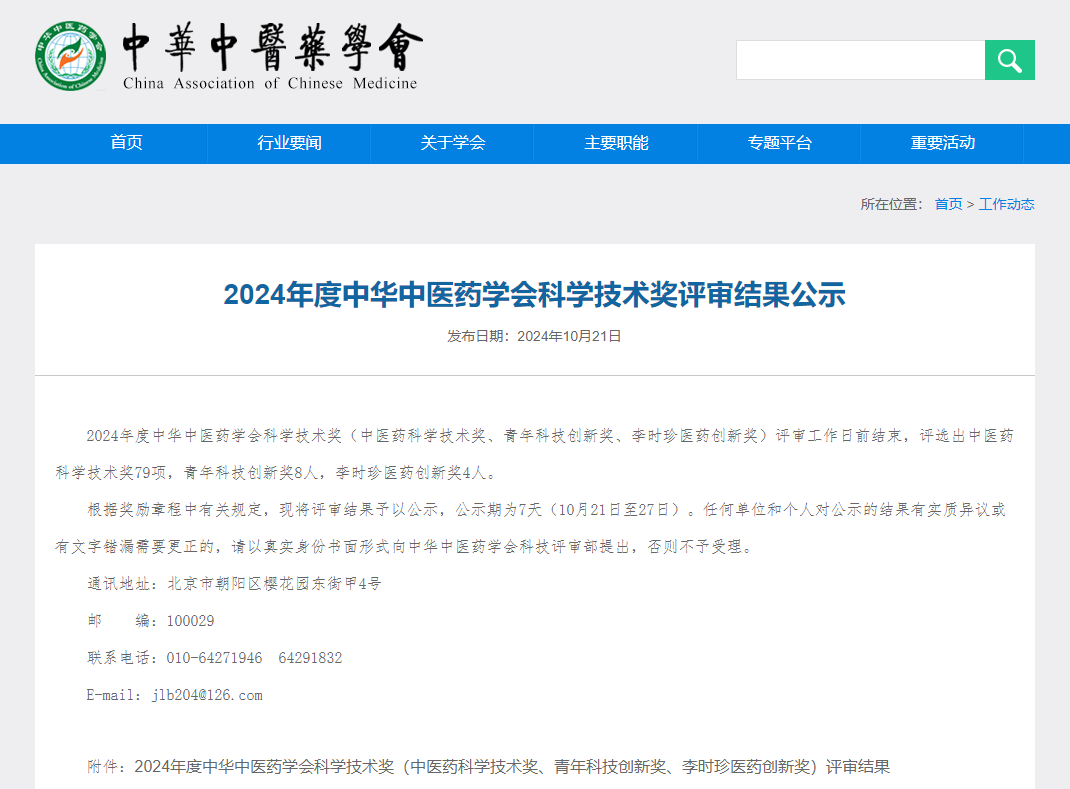The height and width of the screenshot is (789, 1070).
Task: Click the circular association emblem logo
Action: coord(70,56)
